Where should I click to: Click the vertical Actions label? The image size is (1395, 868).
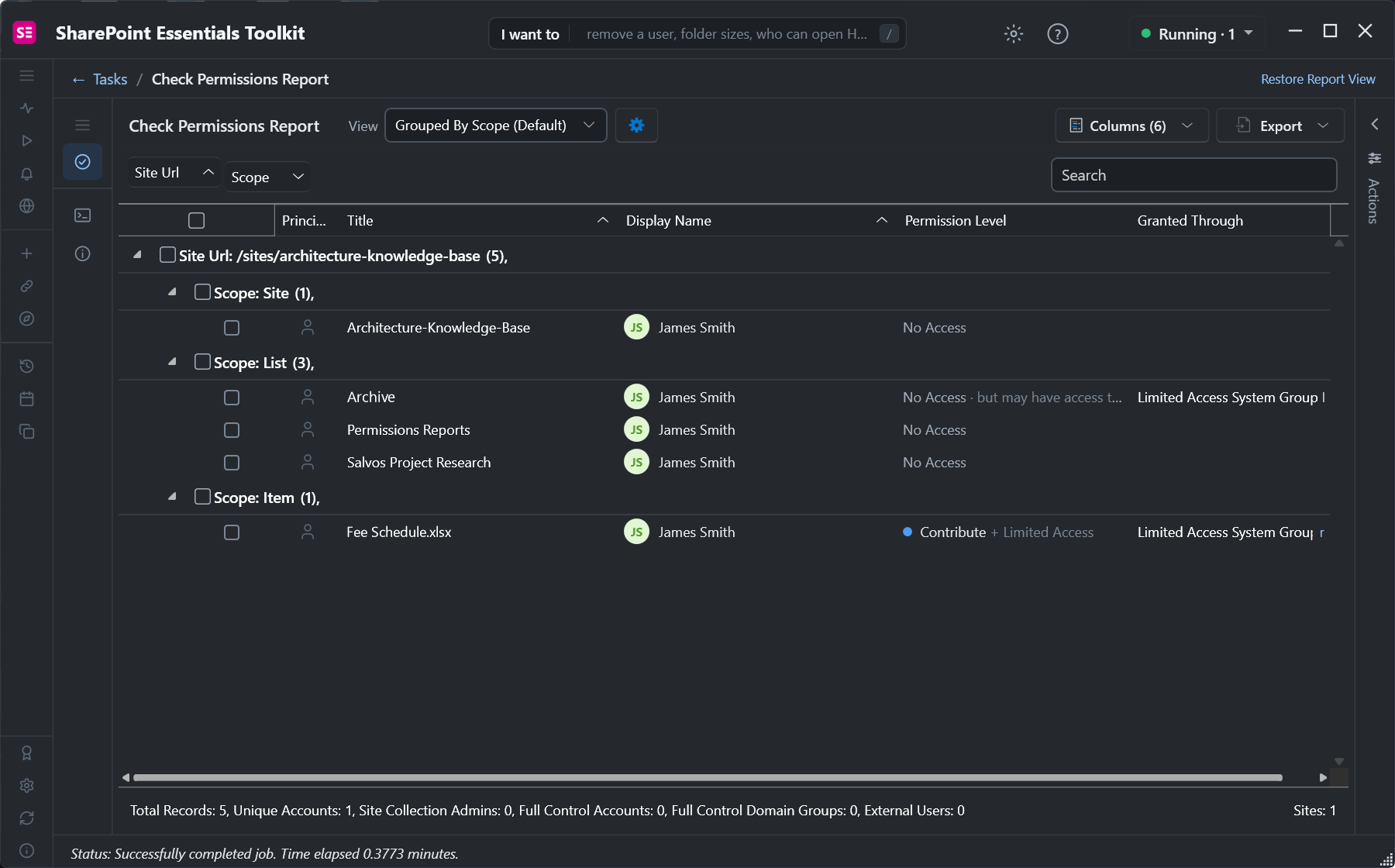coord(1373,201)
